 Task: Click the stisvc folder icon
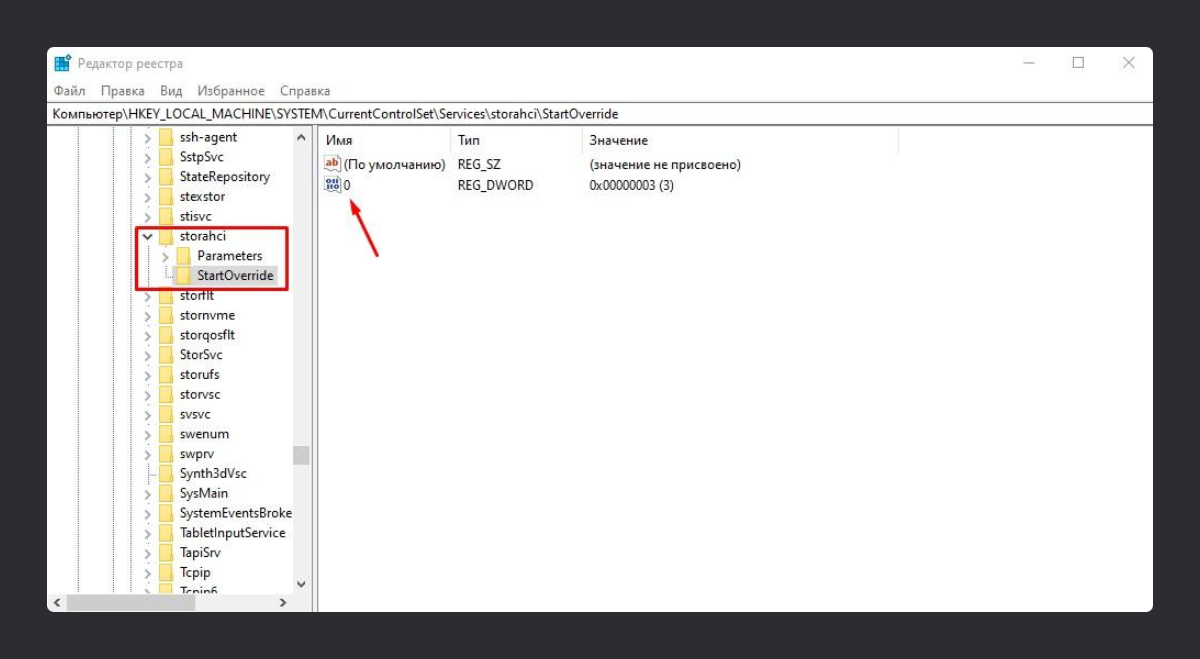(x=166, y=216)
